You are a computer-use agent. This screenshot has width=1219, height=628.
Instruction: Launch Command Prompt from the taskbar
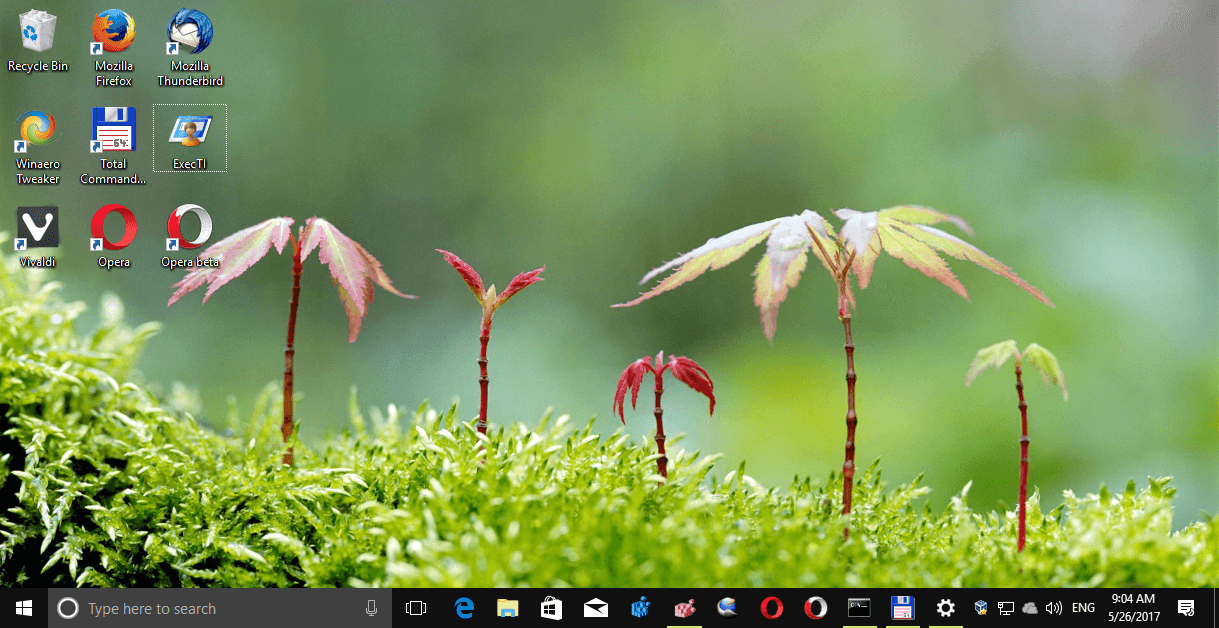coord(858,607)
